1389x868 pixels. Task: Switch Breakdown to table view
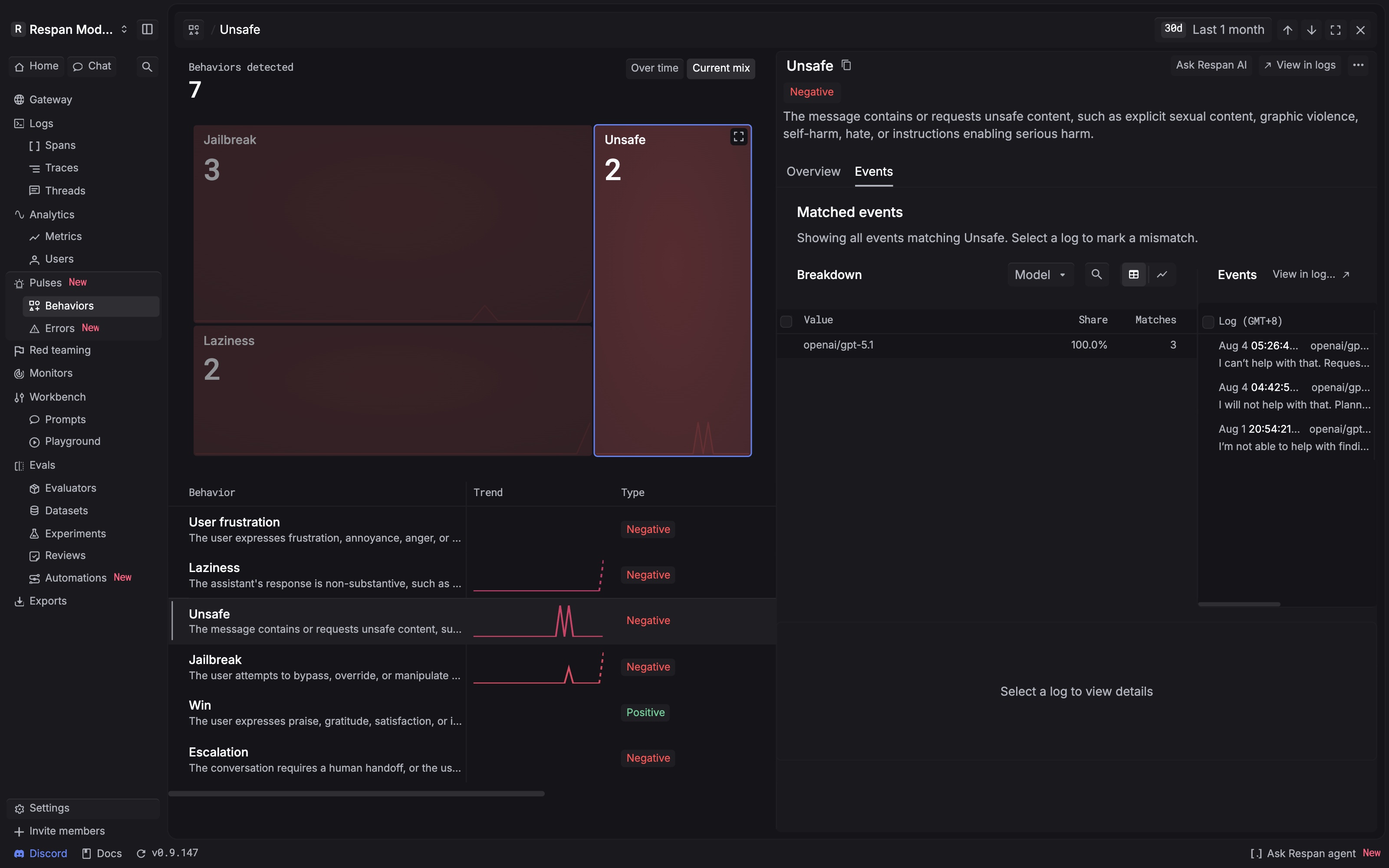(x=1134, y=274)
